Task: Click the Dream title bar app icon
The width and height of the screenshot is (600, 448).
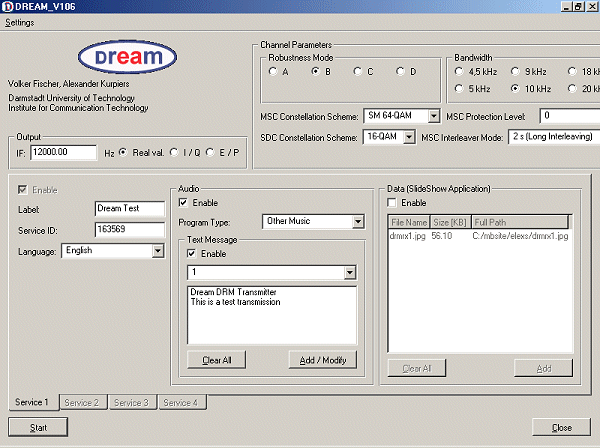Action: tap(7, 7)
